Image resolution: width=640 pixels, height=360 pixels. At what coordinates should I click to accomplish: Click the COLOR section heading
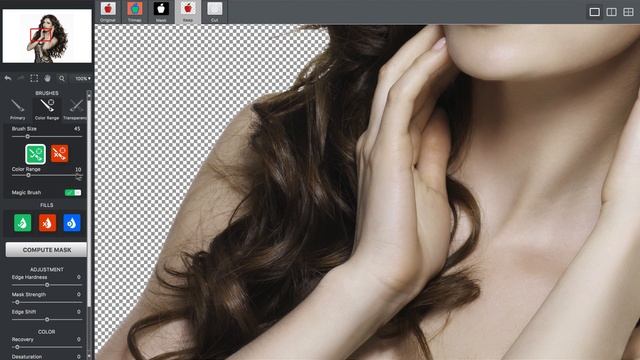click(47, 332)
